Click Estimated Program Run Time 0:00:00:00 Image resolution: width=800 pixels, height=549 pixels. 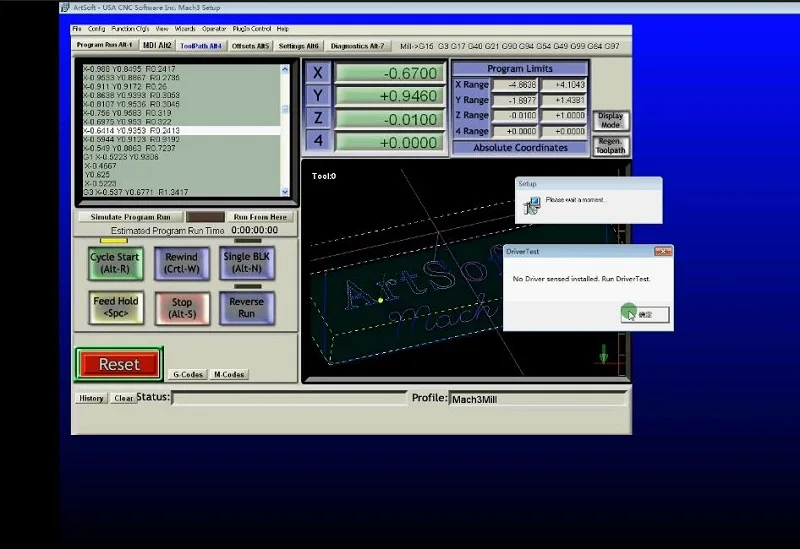tap(255, 231)
